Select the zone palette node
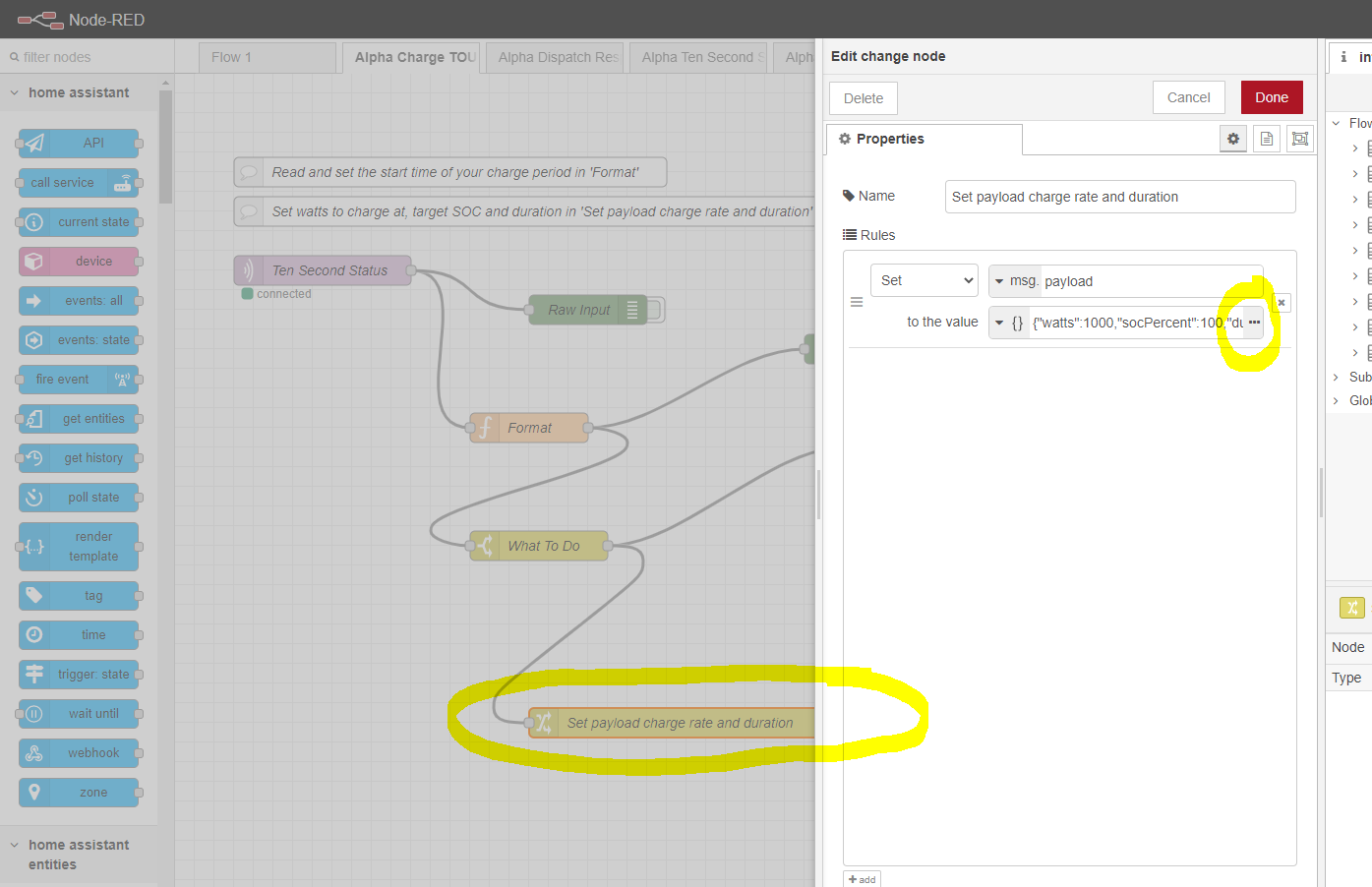The height and width of the screenshot is (887, 1372). point(79,792)
